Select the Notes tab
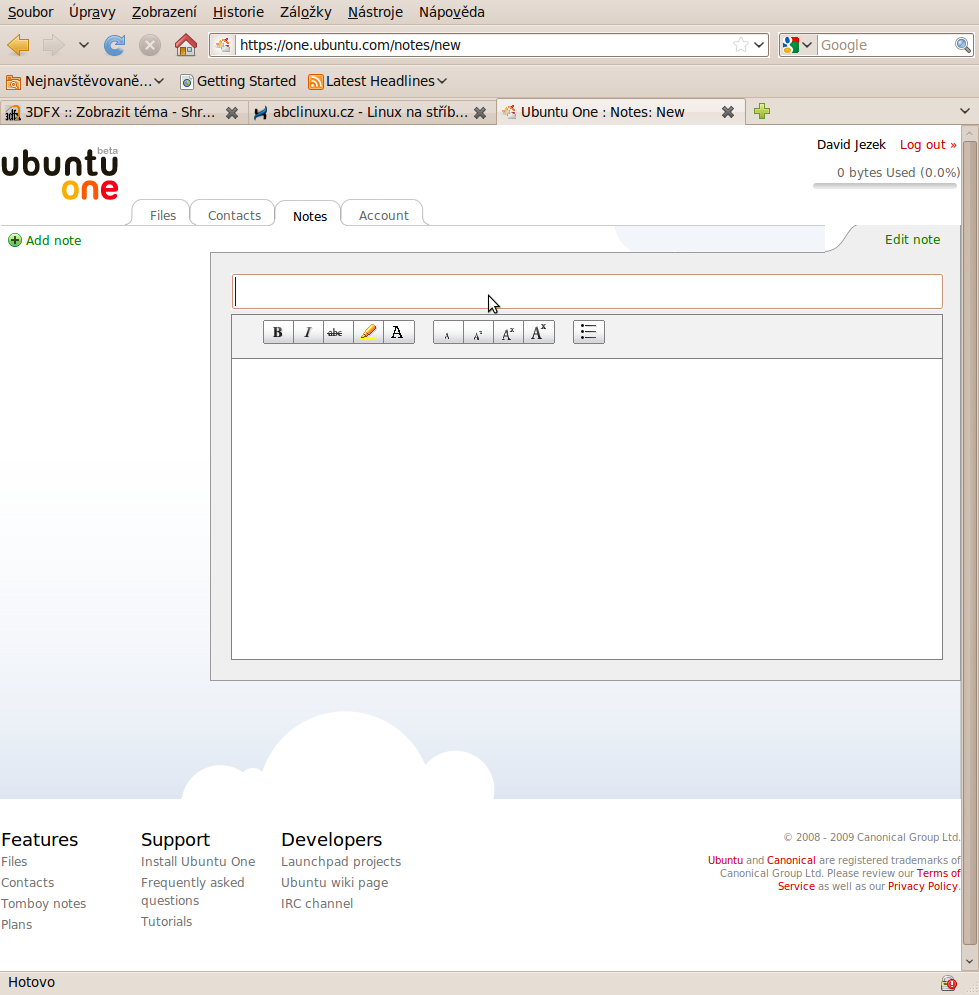 pos(310,216)
